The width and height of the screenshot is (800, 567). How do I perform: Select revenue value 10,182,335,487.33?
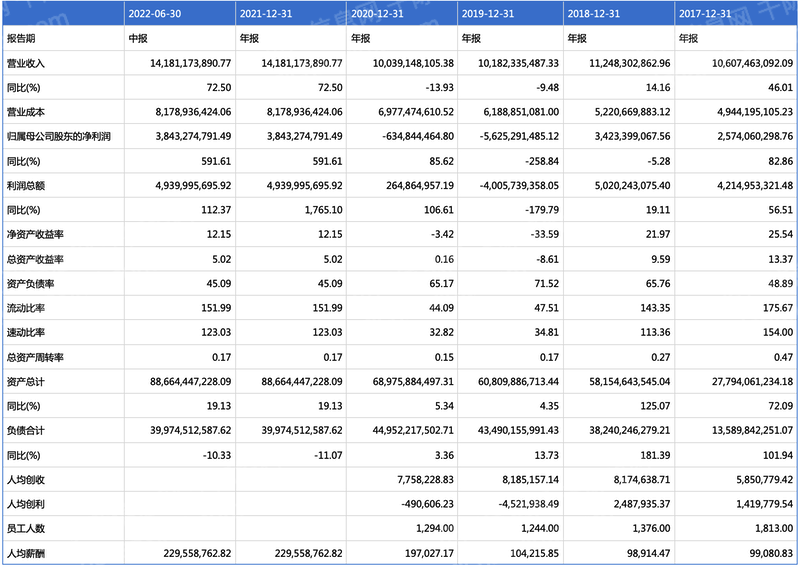(x=518, y=63)
